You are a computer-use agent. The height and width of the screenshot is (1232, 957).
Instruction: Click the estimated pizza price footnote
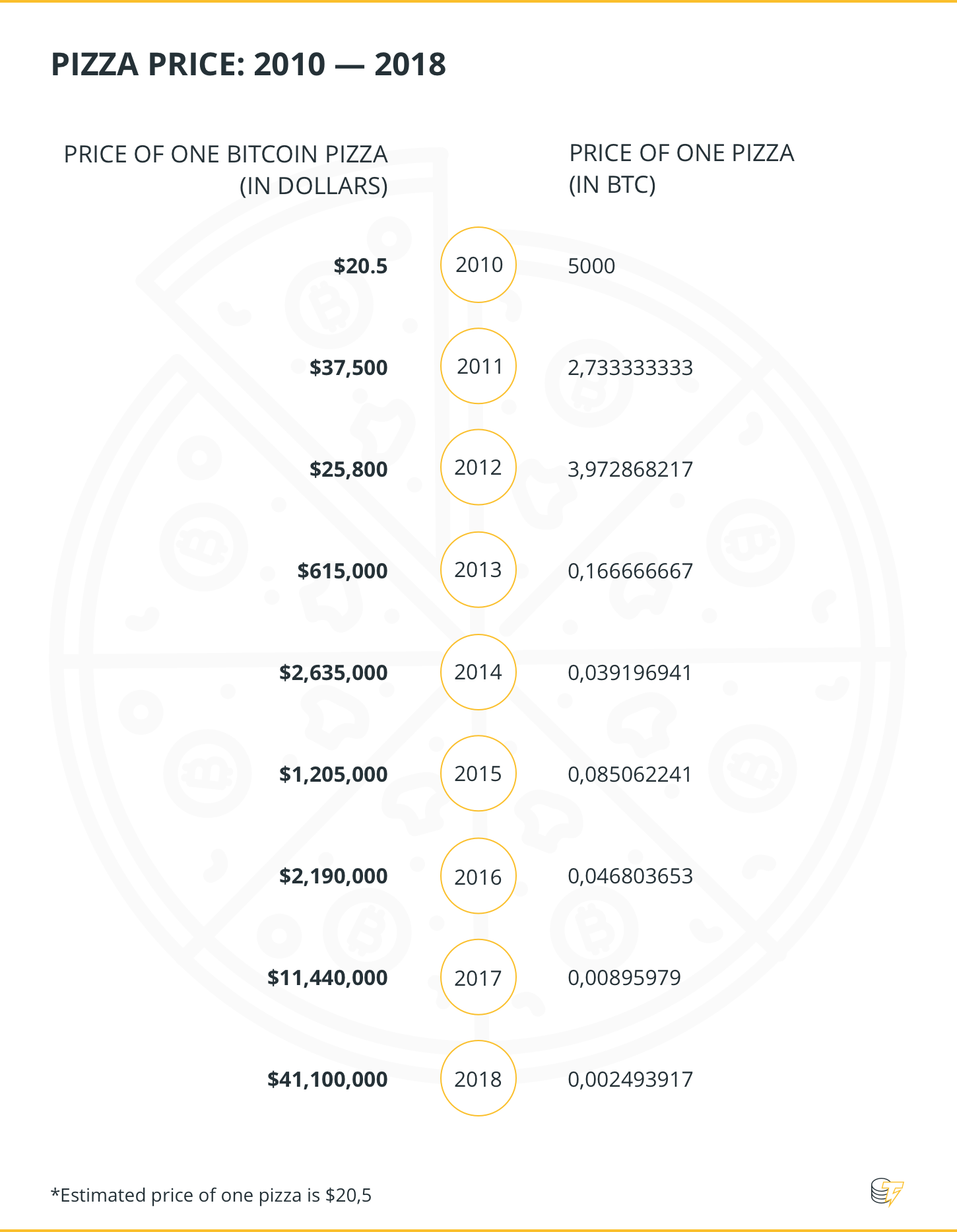(211, 1195)
